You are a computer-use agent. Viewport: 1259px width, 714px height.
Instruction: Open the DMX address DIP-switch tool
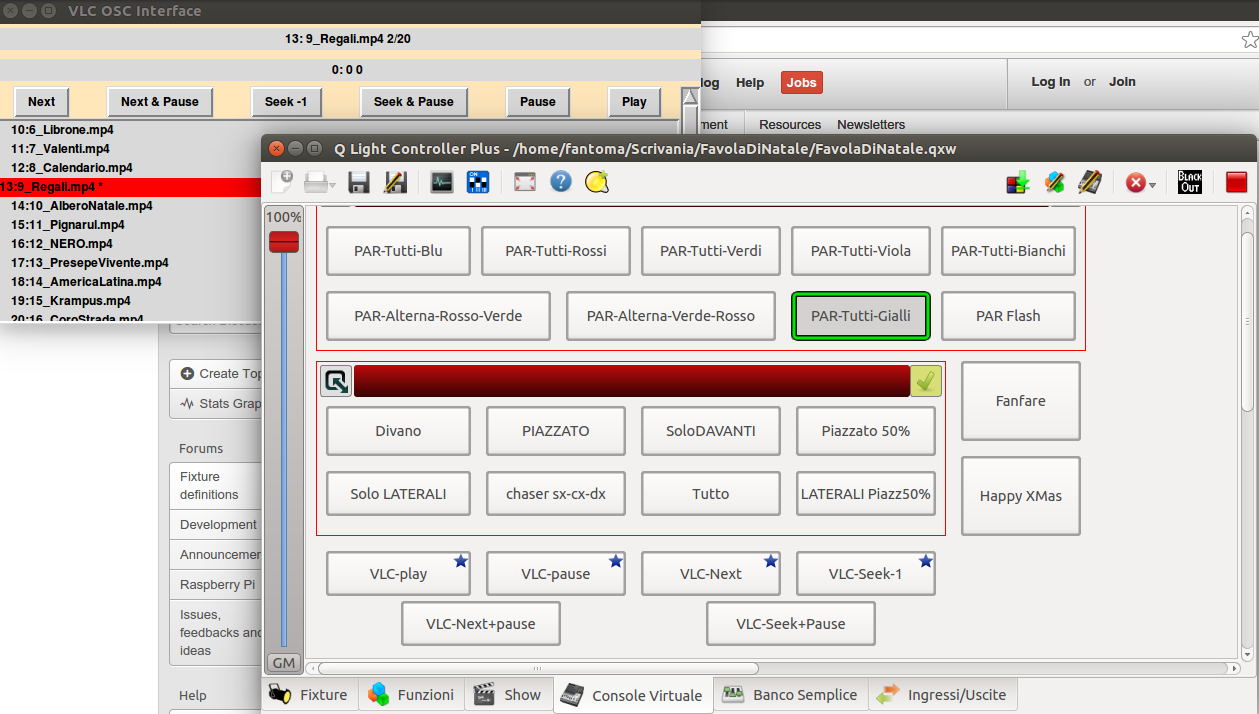[x=478, y=182]
